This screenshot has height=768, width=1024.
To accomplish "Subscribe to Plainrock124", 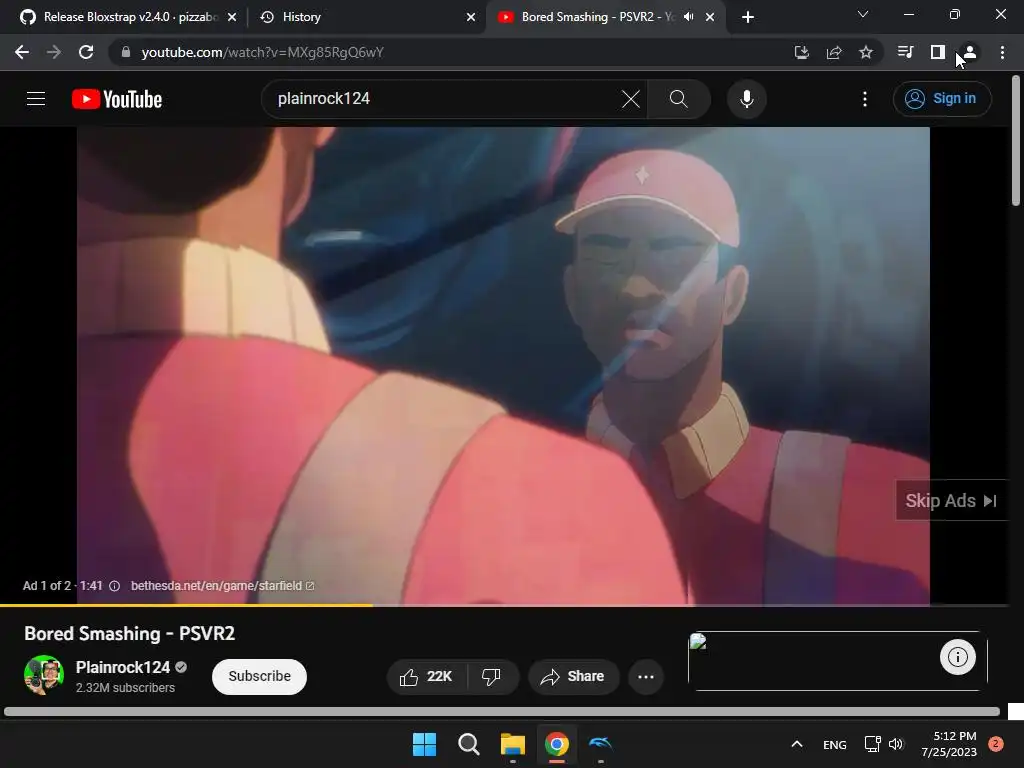I will (259, 677).
